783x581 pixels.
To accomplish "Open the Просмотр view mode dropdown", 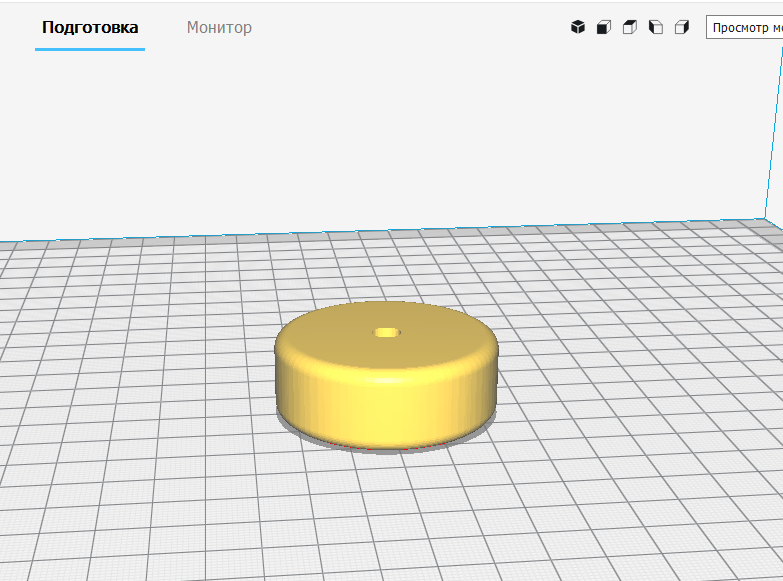I will (745, 27).
